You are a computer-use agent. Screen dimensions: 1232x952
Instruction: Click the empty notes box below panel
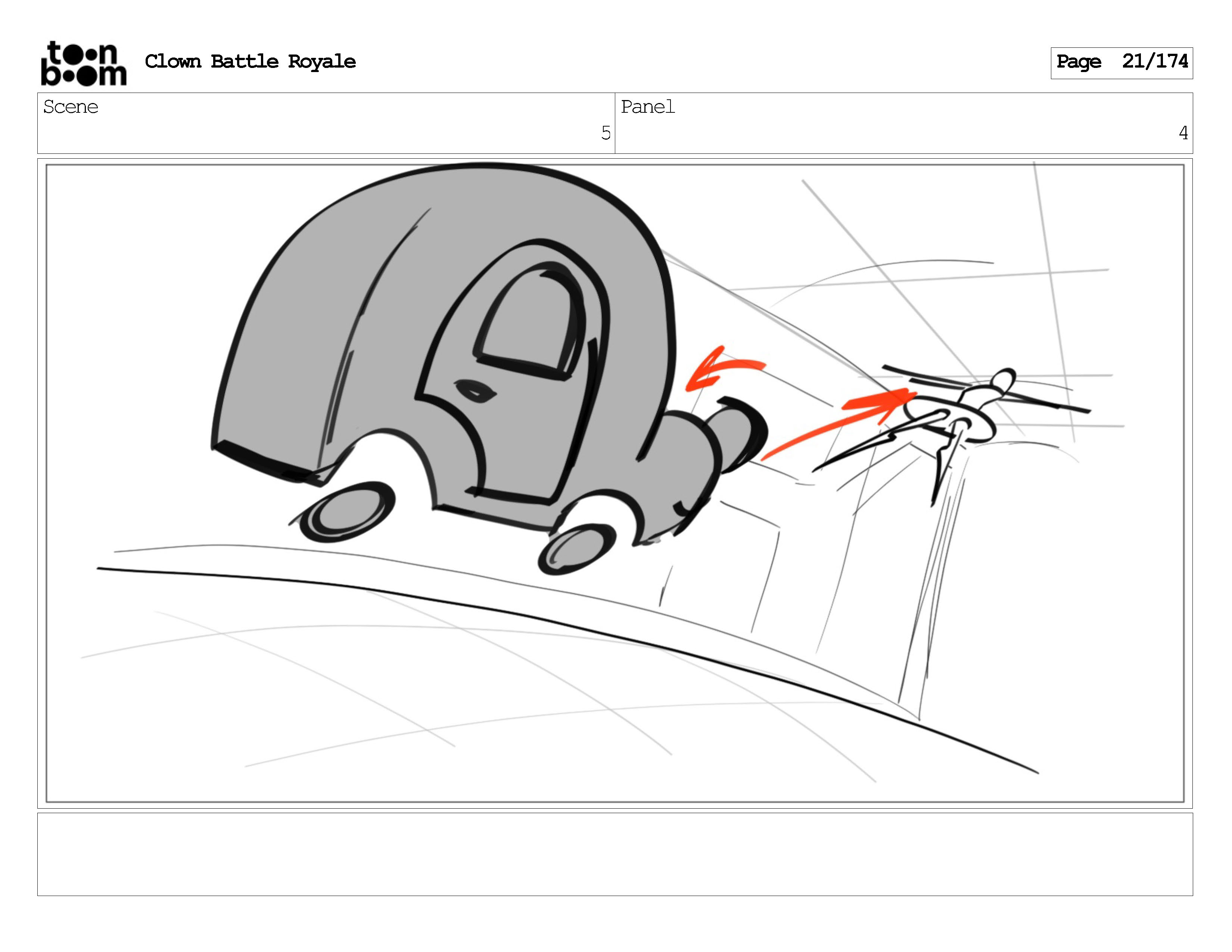pyautogui.click(x=615, y=853)
